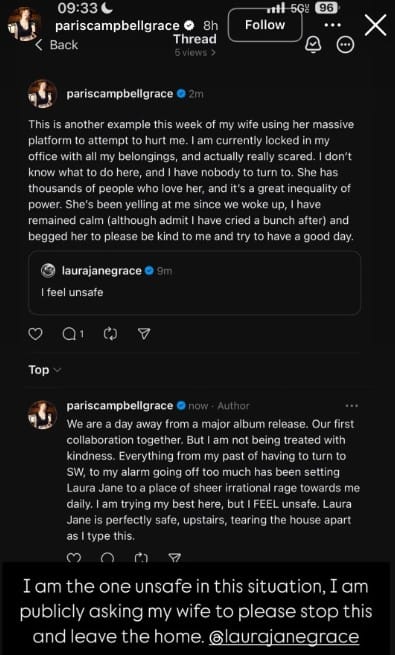Share the main post via send icon
Image resolution: width=395 pixels, height=655 pixels.
click(x=144, y=334)
